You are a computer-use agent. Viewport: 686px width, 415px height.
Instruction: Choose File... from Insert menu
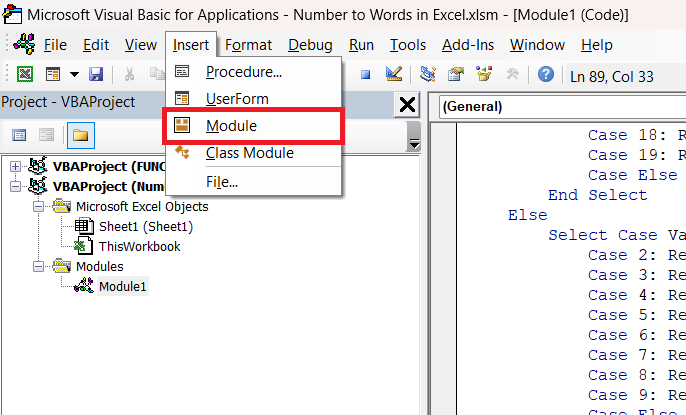click(253, 181)
